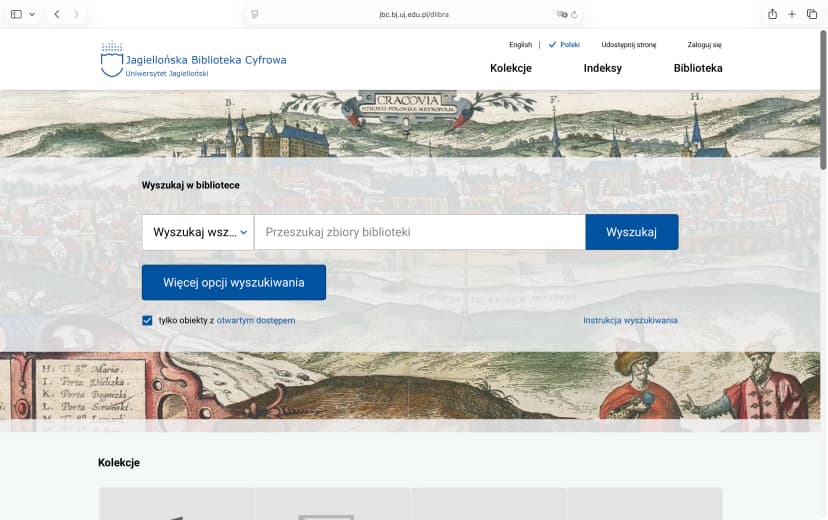828x520 pixels.
Task: Expand the sidebar dropdown chevron in Safari
Action: click(32, 14)
